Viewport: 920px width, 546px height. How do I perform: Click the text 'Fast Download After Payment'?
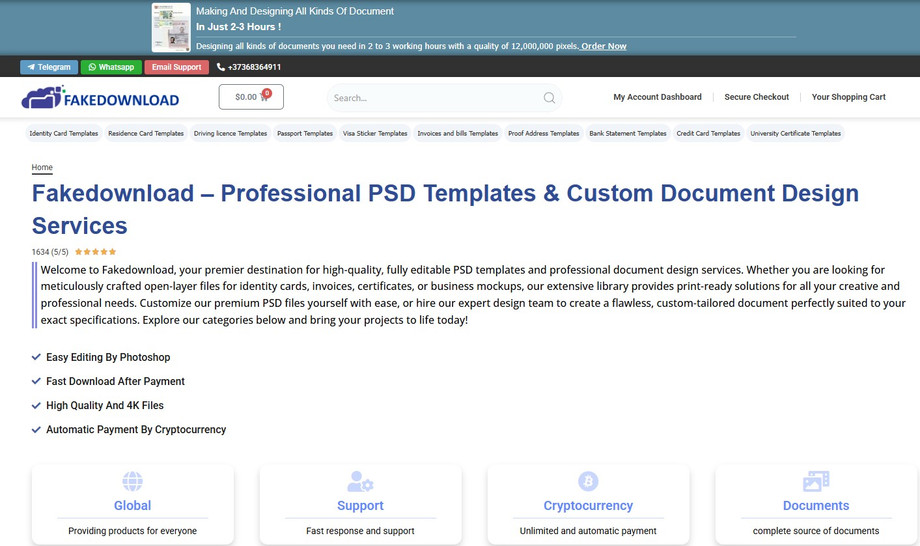pyautogui.click(x=116, y=381)
